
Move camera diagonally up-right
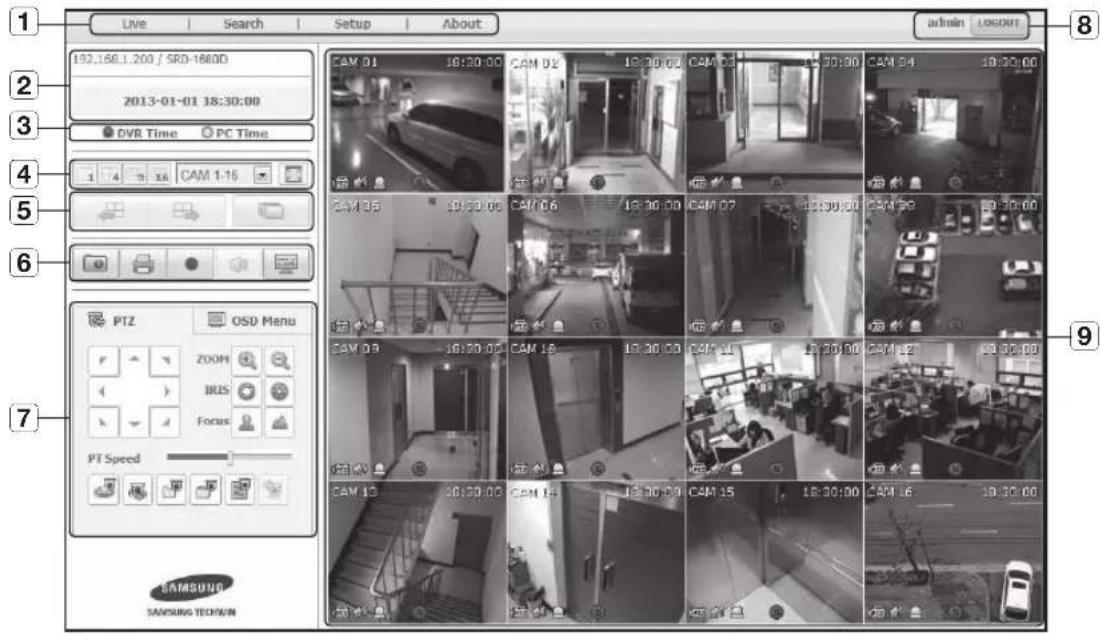(x=166, y=360)
